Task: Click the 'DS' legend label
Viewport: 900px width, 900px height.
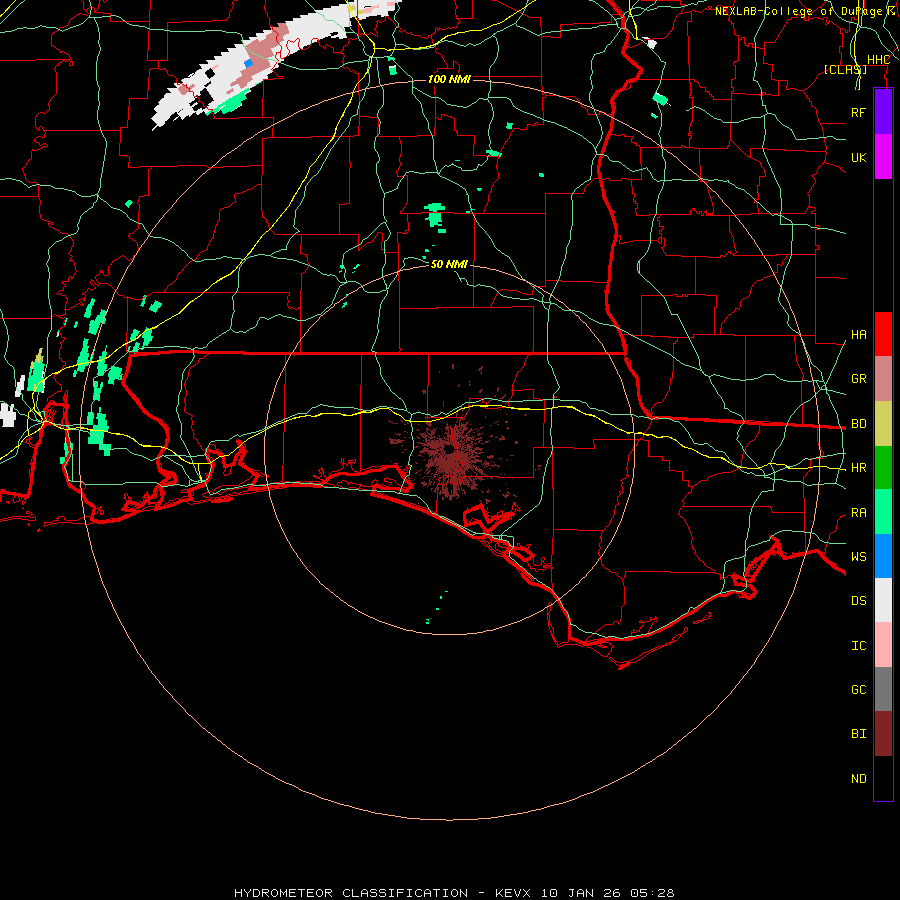Action: click(858, 601)
